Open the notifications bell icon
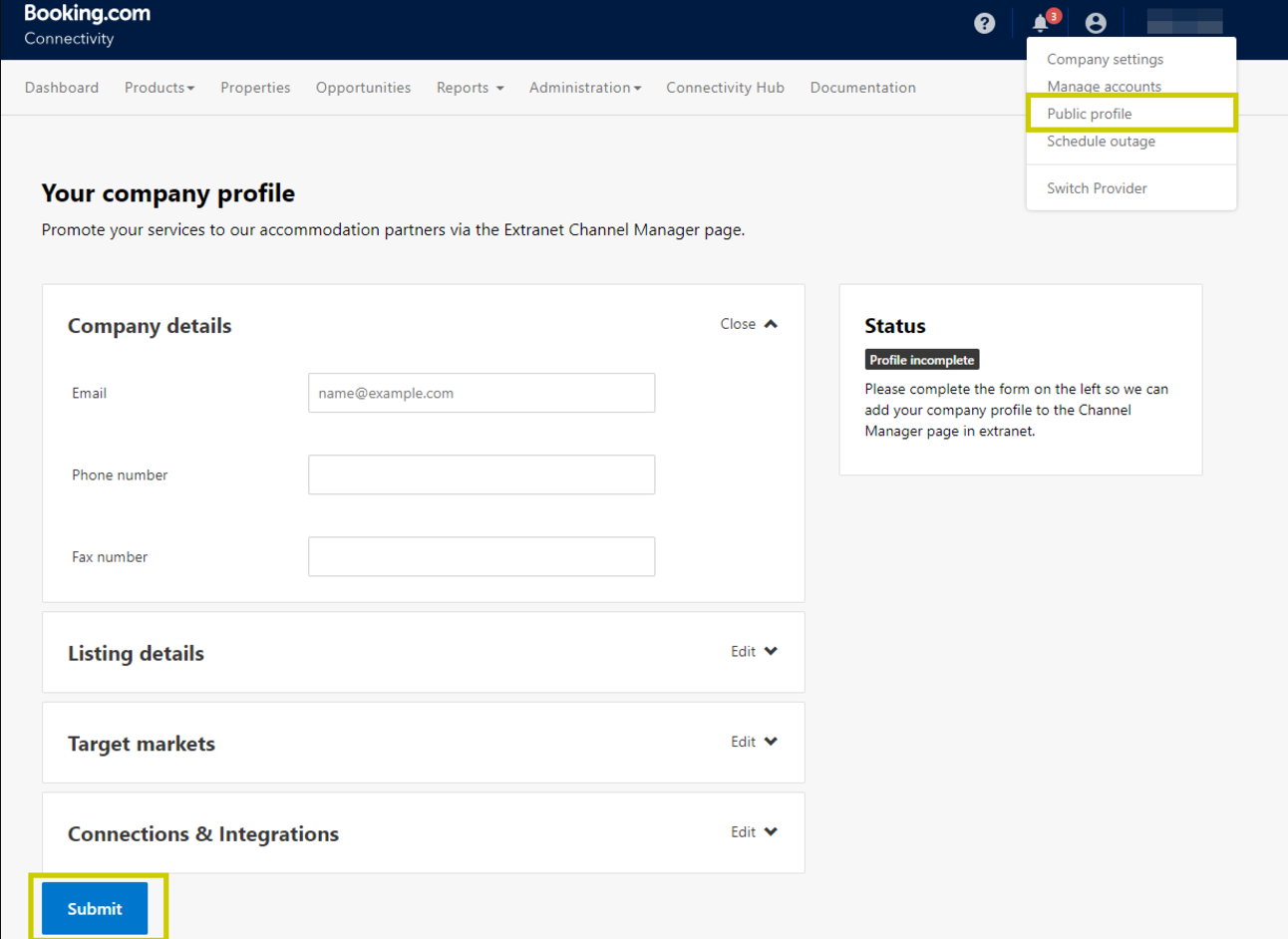The image size is (1288, 939). coord(1041,23)
